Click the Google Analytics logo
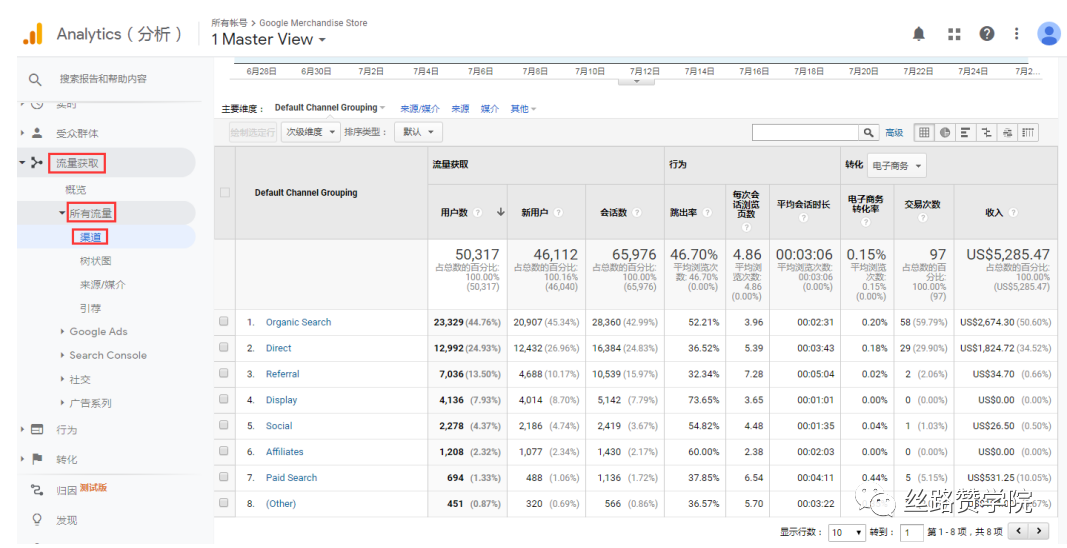Viewport: 1067px width, 548px height. pyautogui.click(x=32, y=33)
